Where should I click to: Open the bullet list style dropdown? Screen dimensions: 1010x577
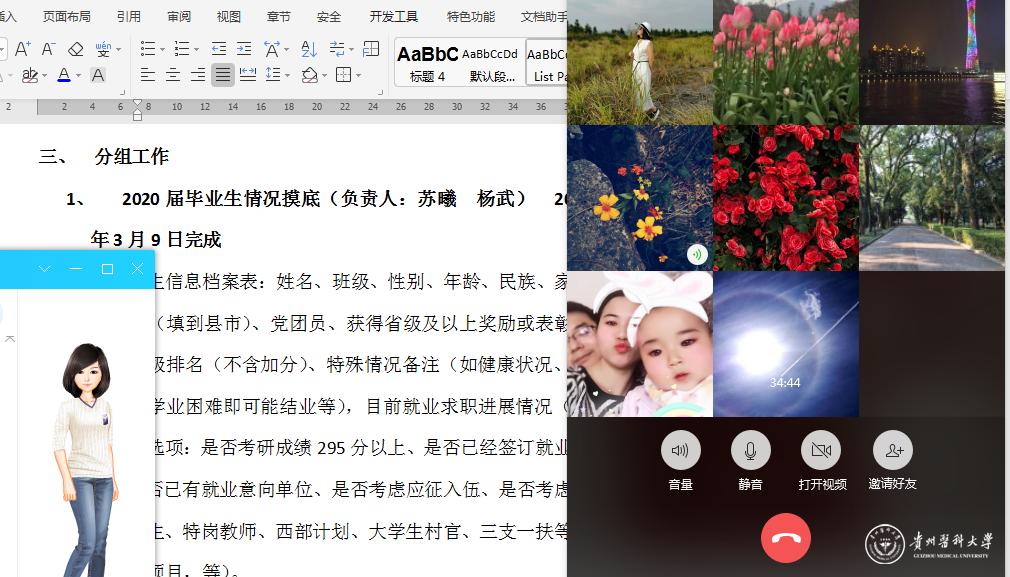pos(162,49)
